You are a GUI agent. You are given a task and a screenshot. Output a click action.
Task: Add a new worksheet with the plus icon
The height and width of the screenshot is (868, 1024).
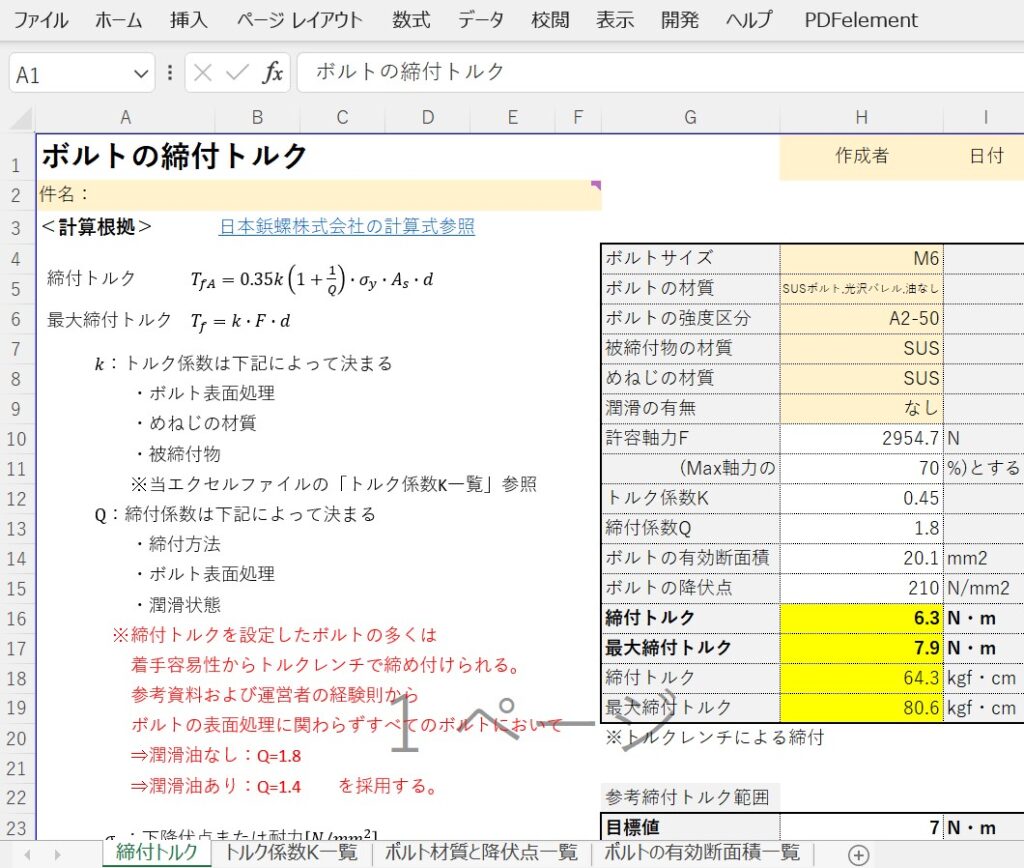(x=858, y=855)
